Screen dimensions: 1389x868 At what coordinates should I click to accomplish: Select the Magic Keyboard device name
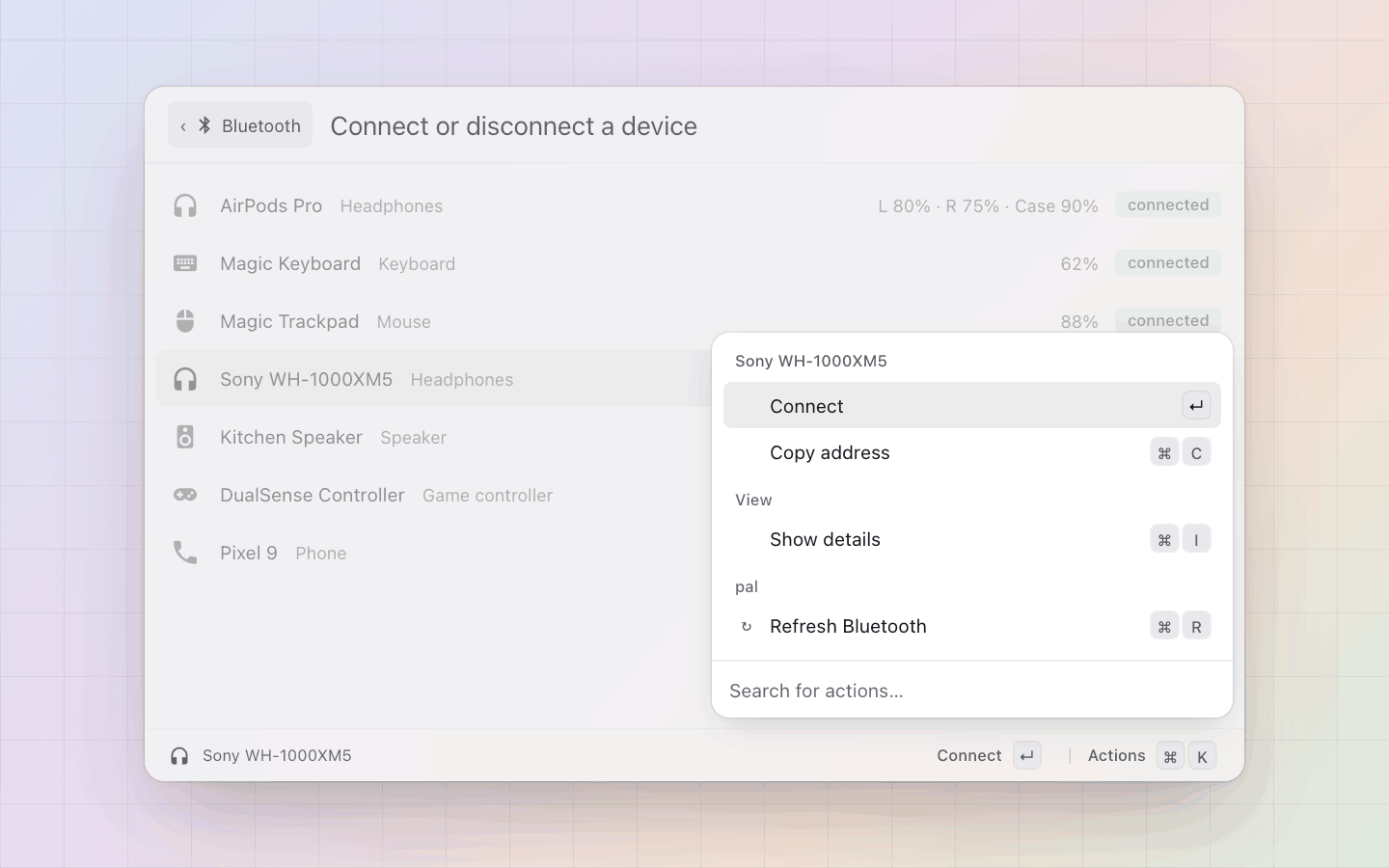(290, 263)
